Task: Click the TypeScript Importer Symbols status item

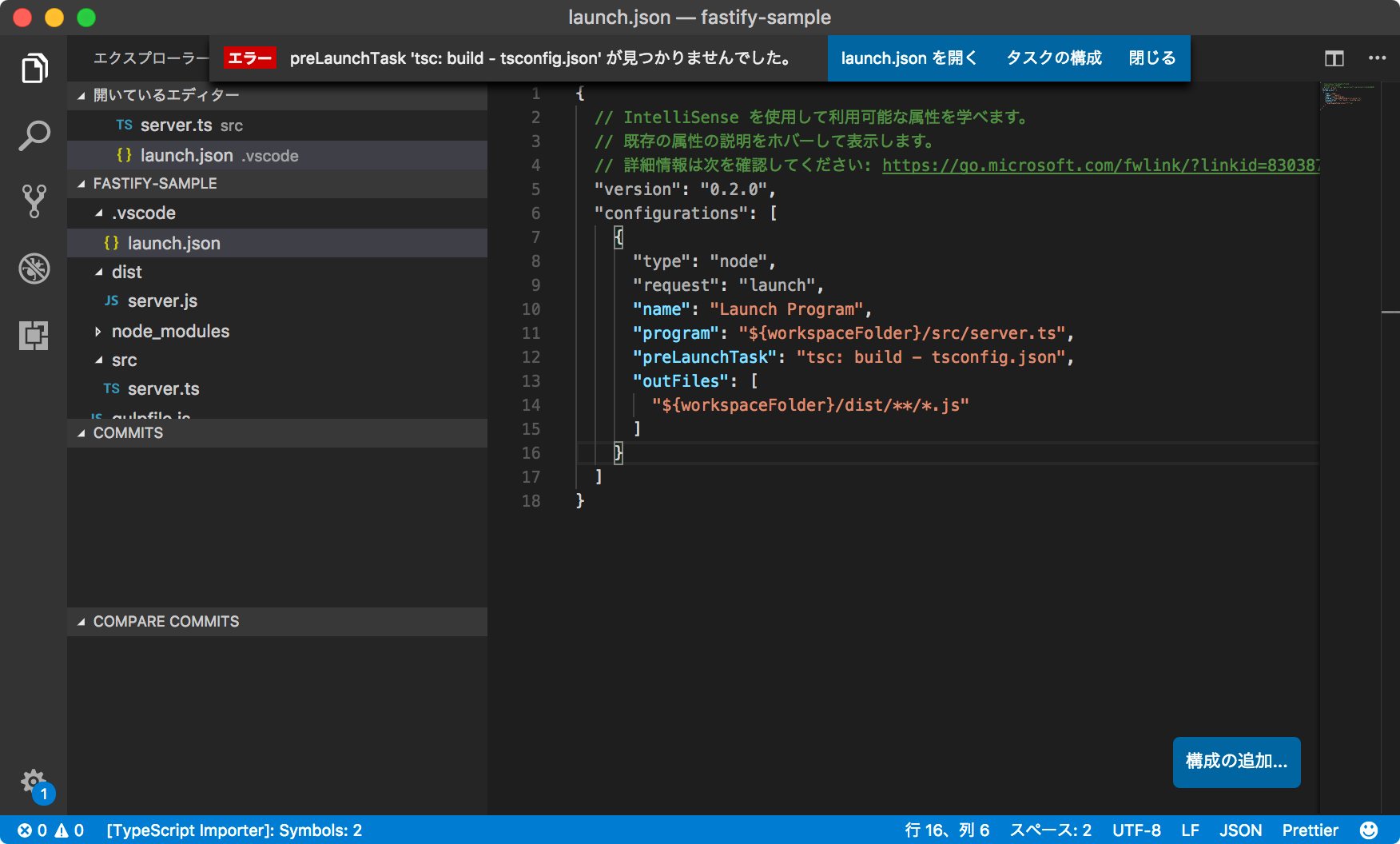Action: pyautogui.click(x=234, y=830)
